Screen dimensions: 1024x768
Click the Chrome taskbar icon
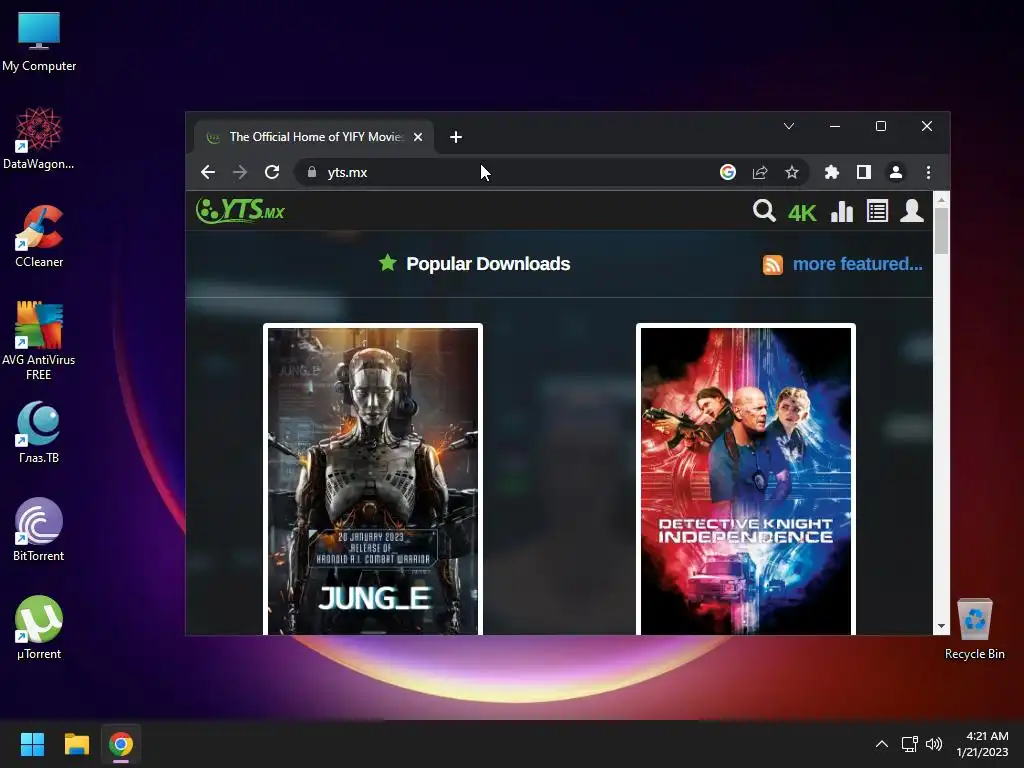point(121,744)
